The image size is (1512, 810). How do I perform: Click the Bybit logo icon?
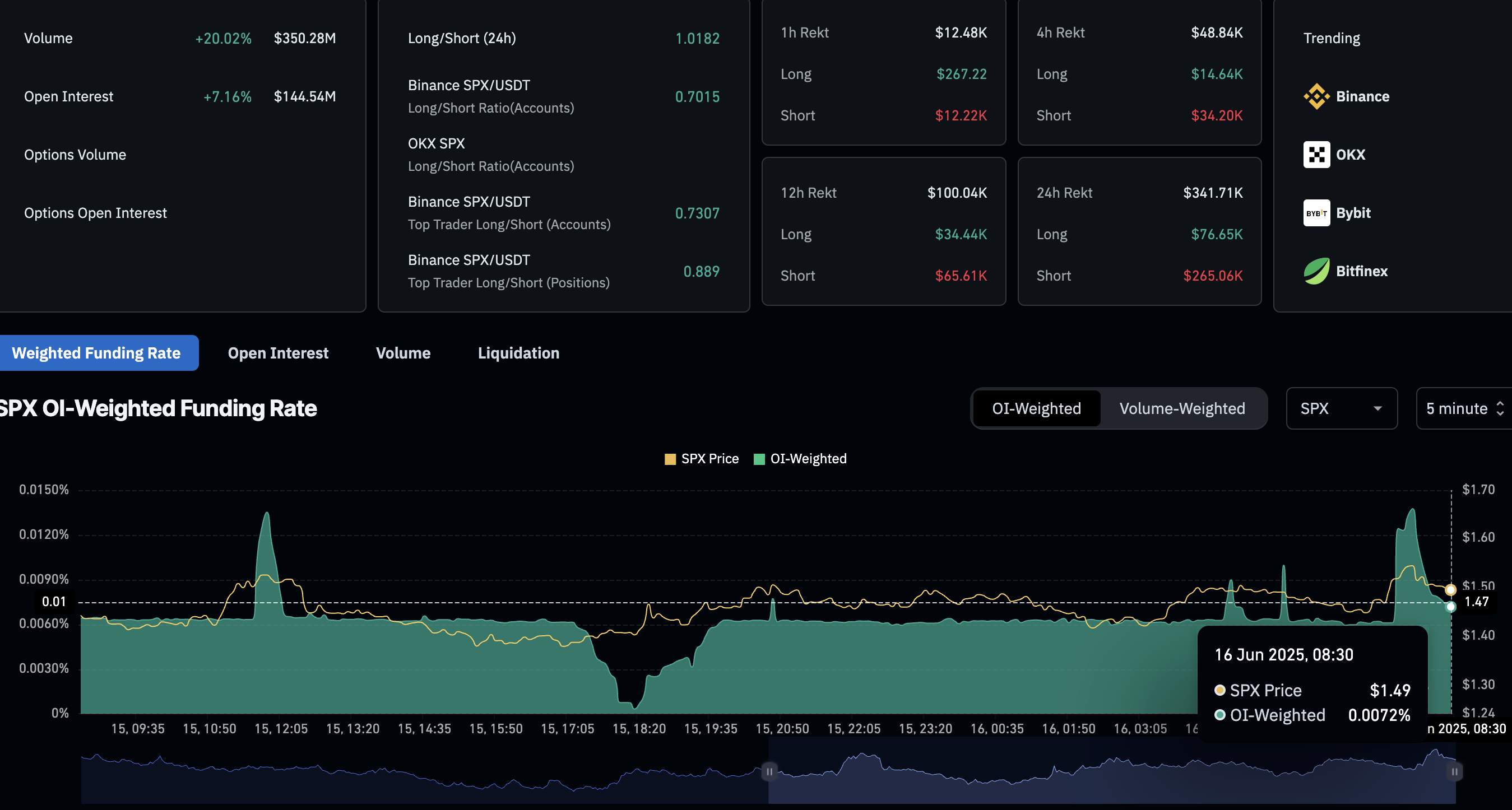pyautogui.click(x=1316, y=213)
